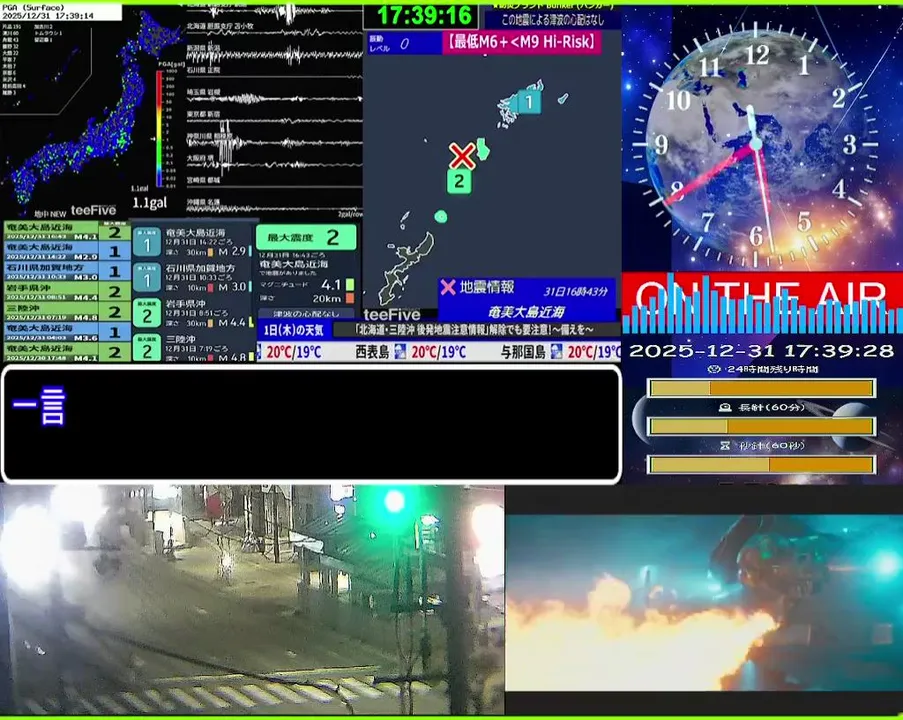Click the depth 20km value
The width and height of the screenshot is (903, 720).
pyautogui.click(x=327, y=298)
